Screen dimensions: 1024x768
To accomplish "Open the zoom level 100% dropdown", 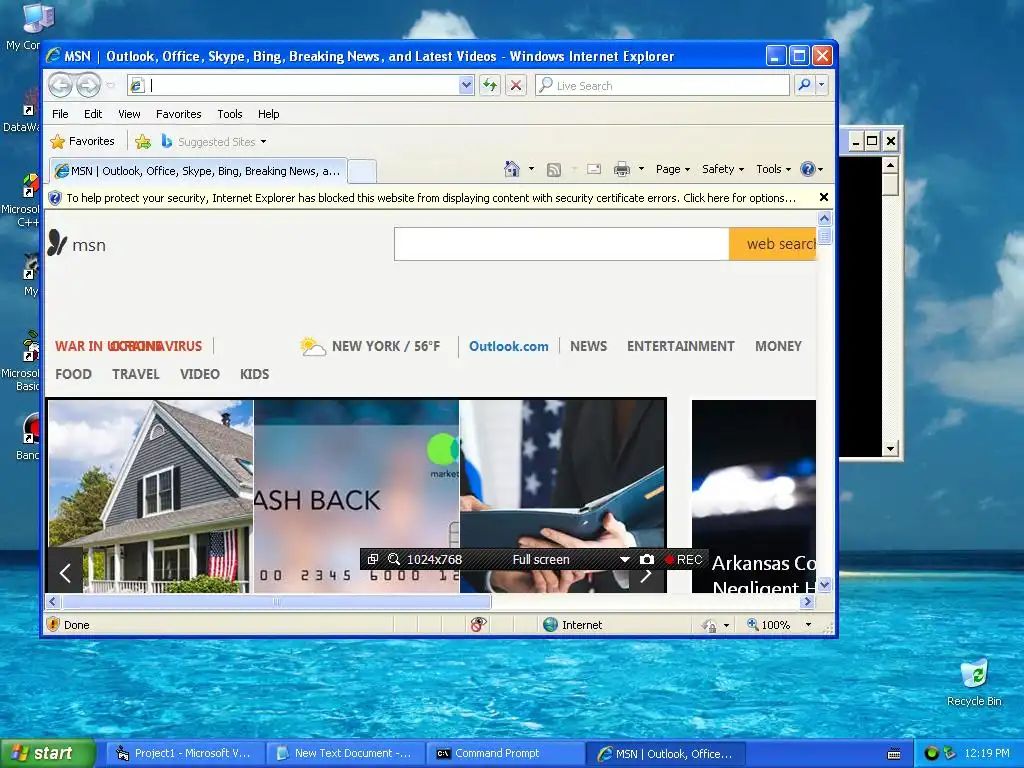I will click(x=808, y=625).
